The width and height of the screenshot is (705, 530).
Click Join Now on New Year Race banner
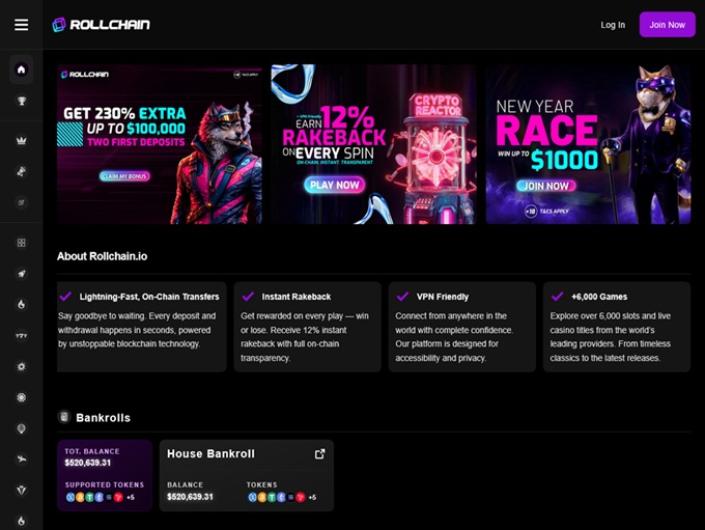(546, 186)
